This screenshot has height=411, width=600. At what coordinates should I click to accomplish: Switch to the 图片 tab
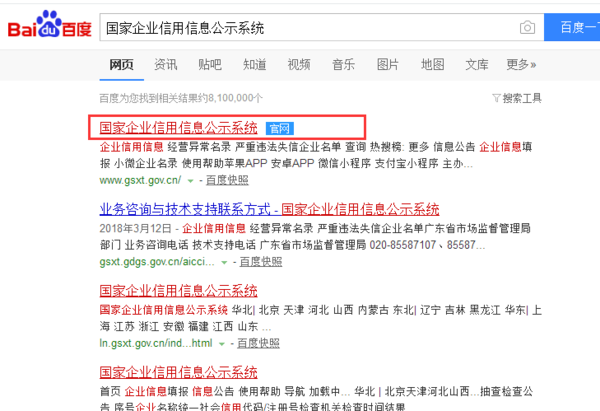(x=388, y=65)
